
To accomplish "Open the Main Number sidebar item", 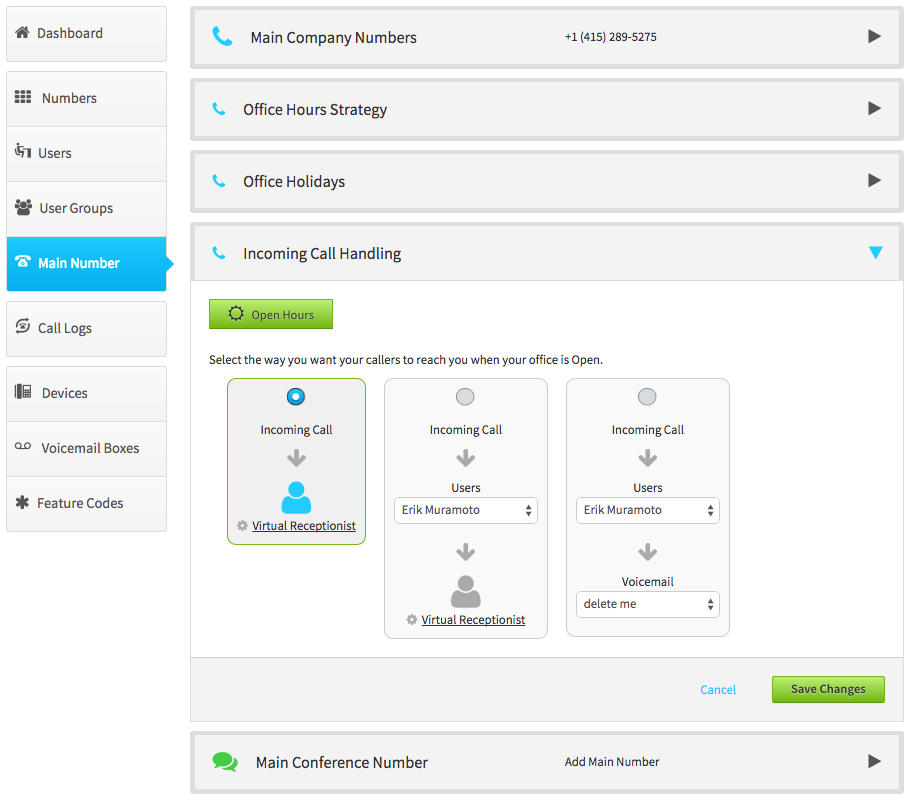I will pos(86,264).
